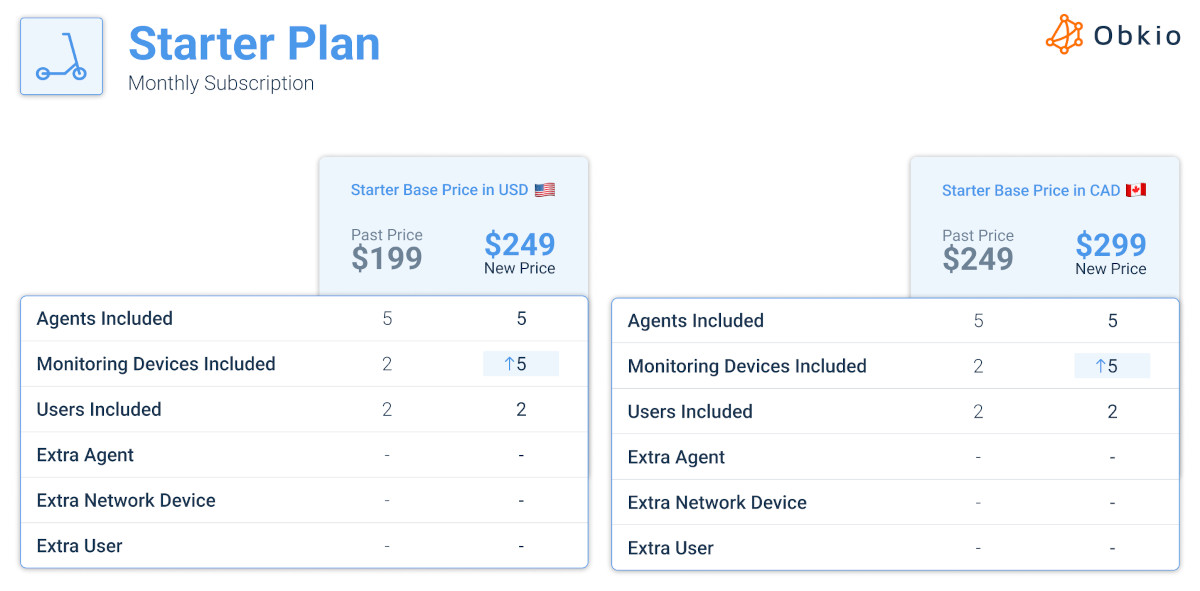The image size is (1200, 591).
Task: Select Starter Base Price in USD header
Action: tap(440, 190)
